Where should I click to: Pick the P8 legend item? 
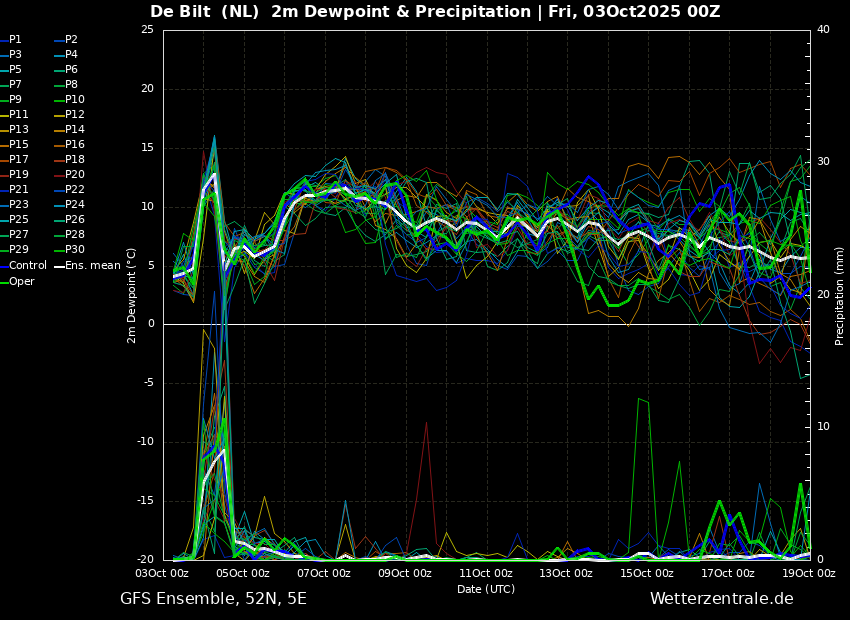coord(67,85)
